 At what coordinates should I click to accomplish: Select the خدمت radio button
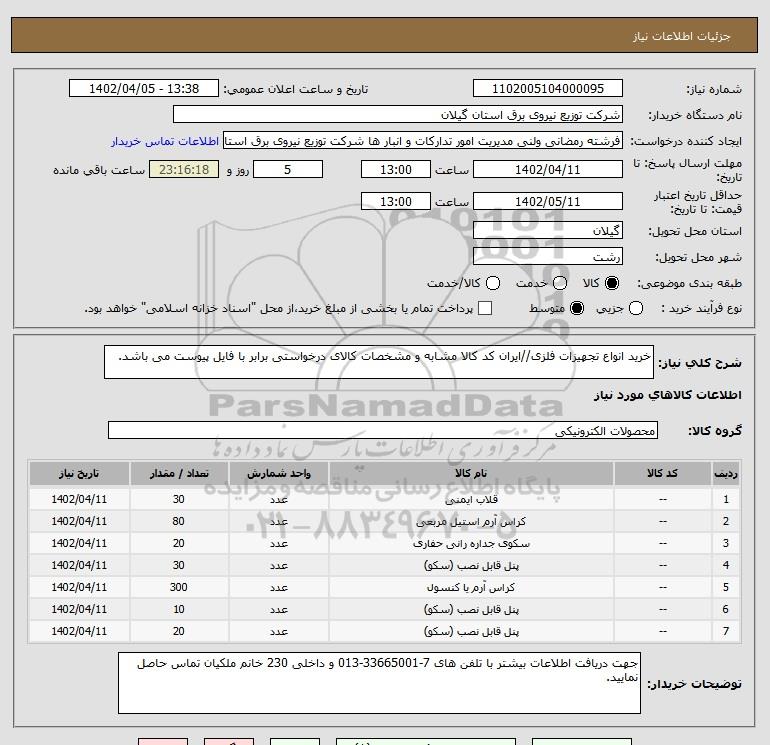[x=560, y=283]
